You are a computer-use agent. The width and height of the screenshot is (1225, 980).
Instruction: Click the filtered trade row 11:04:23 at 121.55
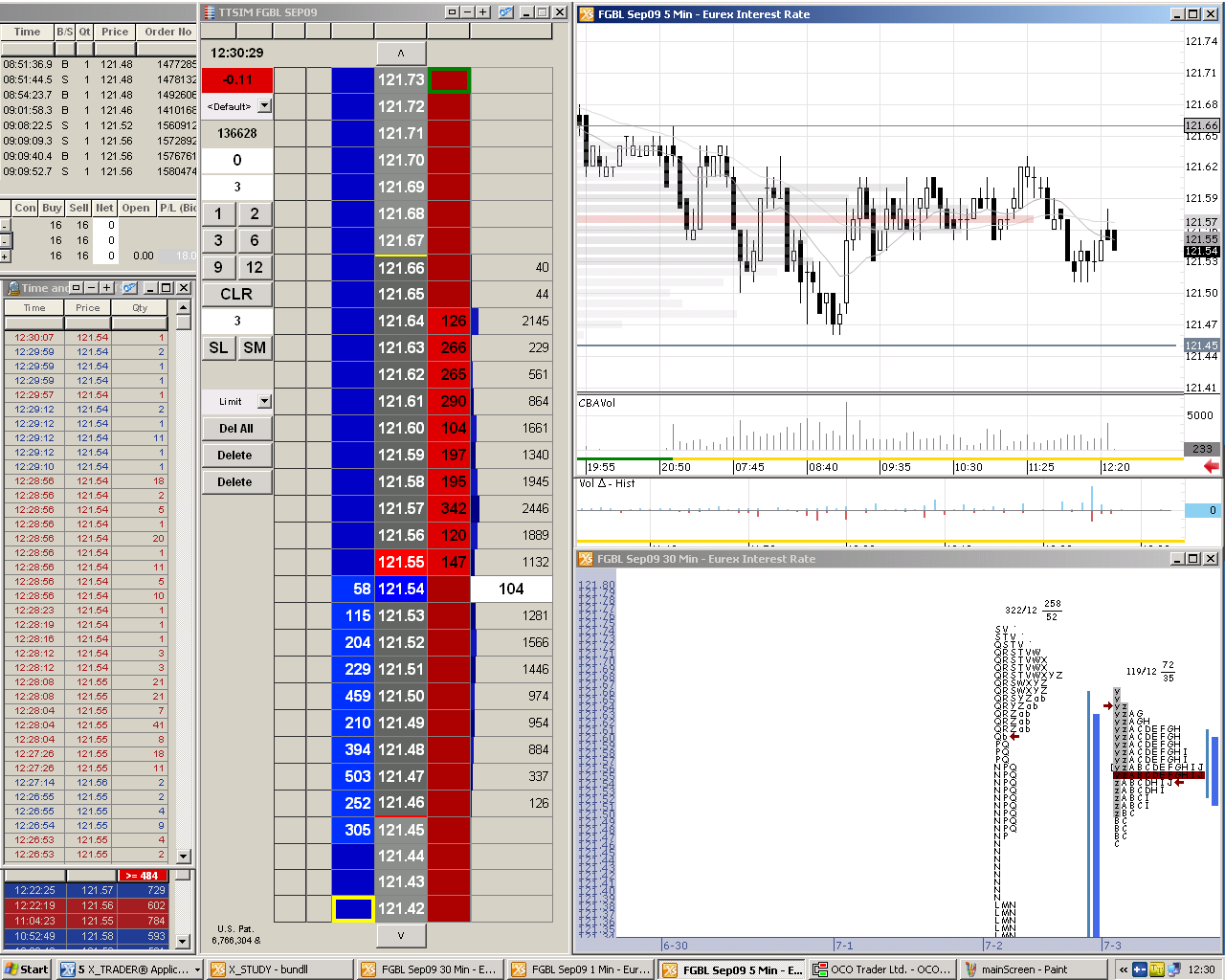click(86, 921)
